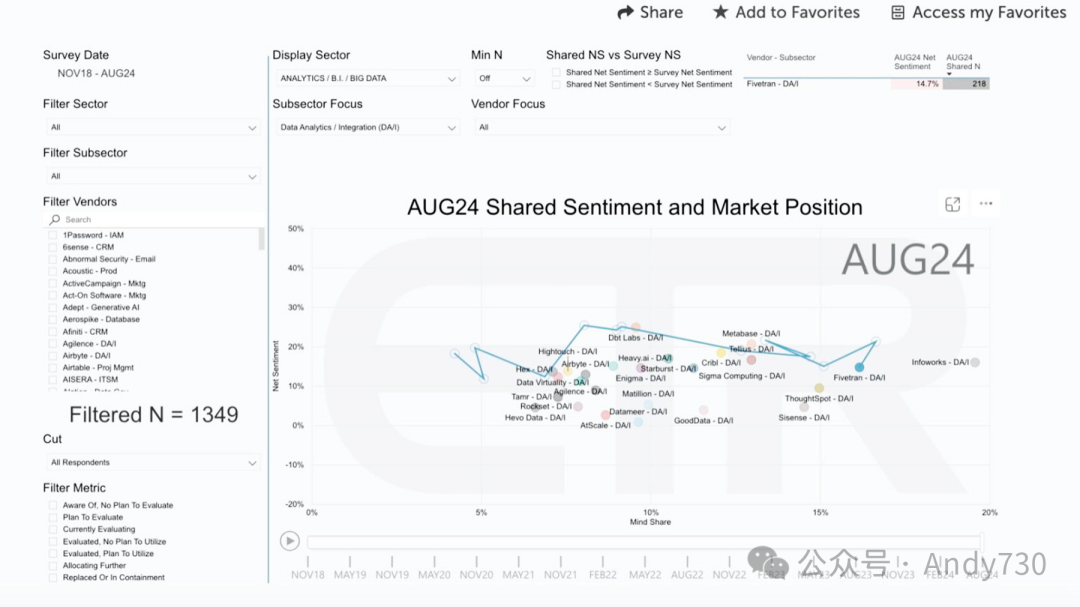This screenshot has width=1080, height=607.
Task: Click the Share arrow icon
Action: 626,13
